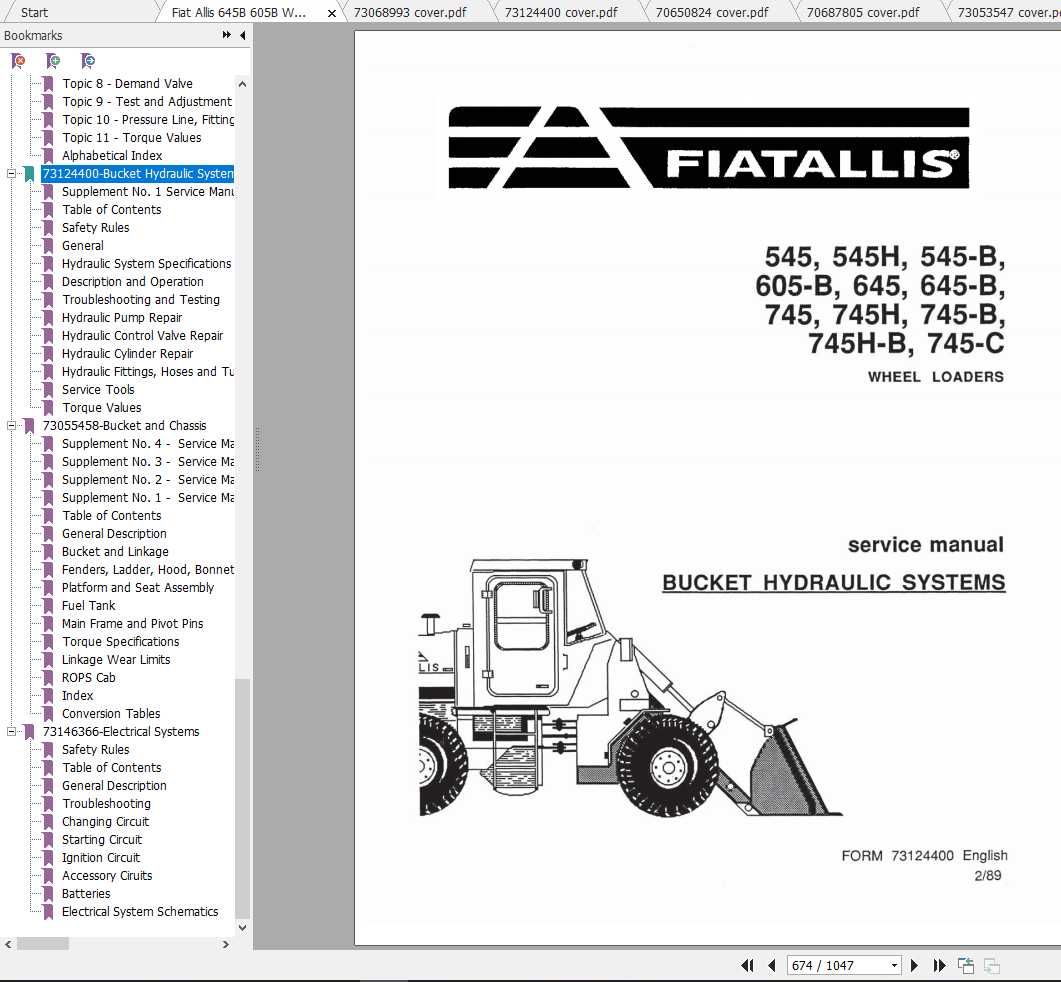Open Hydraulic Control Valve Repair bookmark
This screenshot has width=1061, height=982.
point(142,336)
